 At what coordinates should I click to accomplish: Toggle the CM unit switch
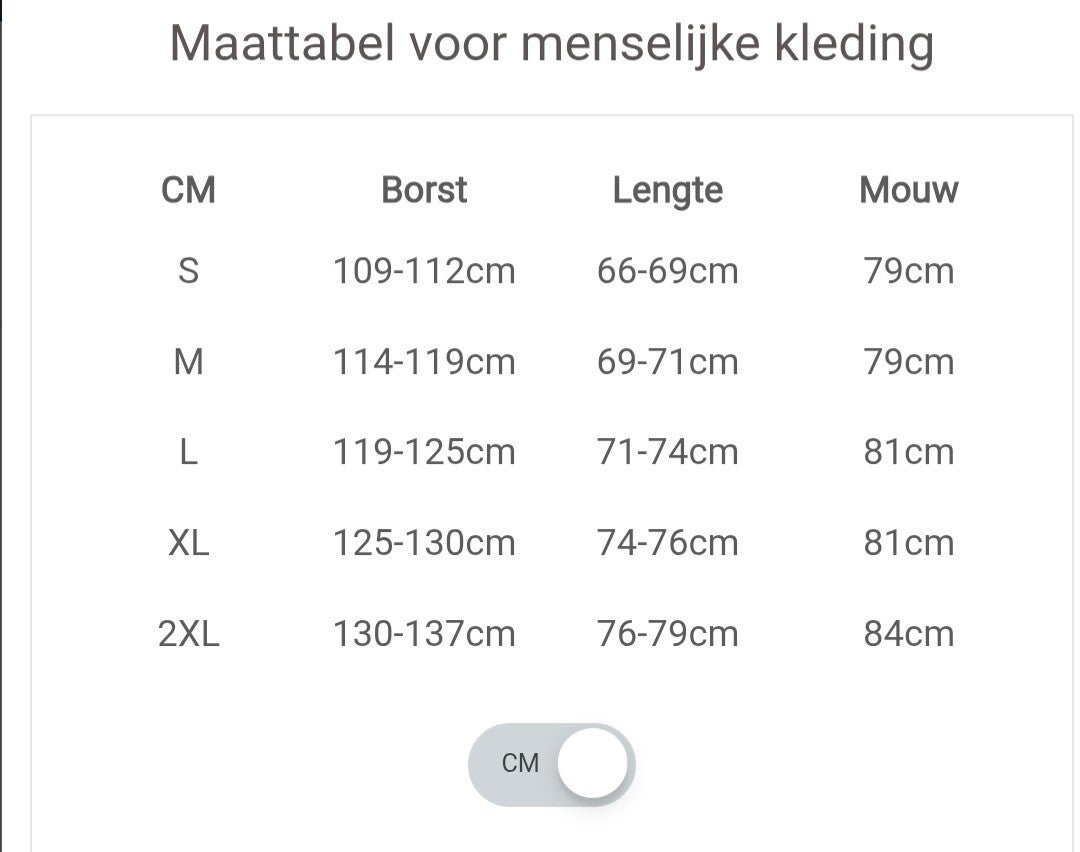point(551,764)
